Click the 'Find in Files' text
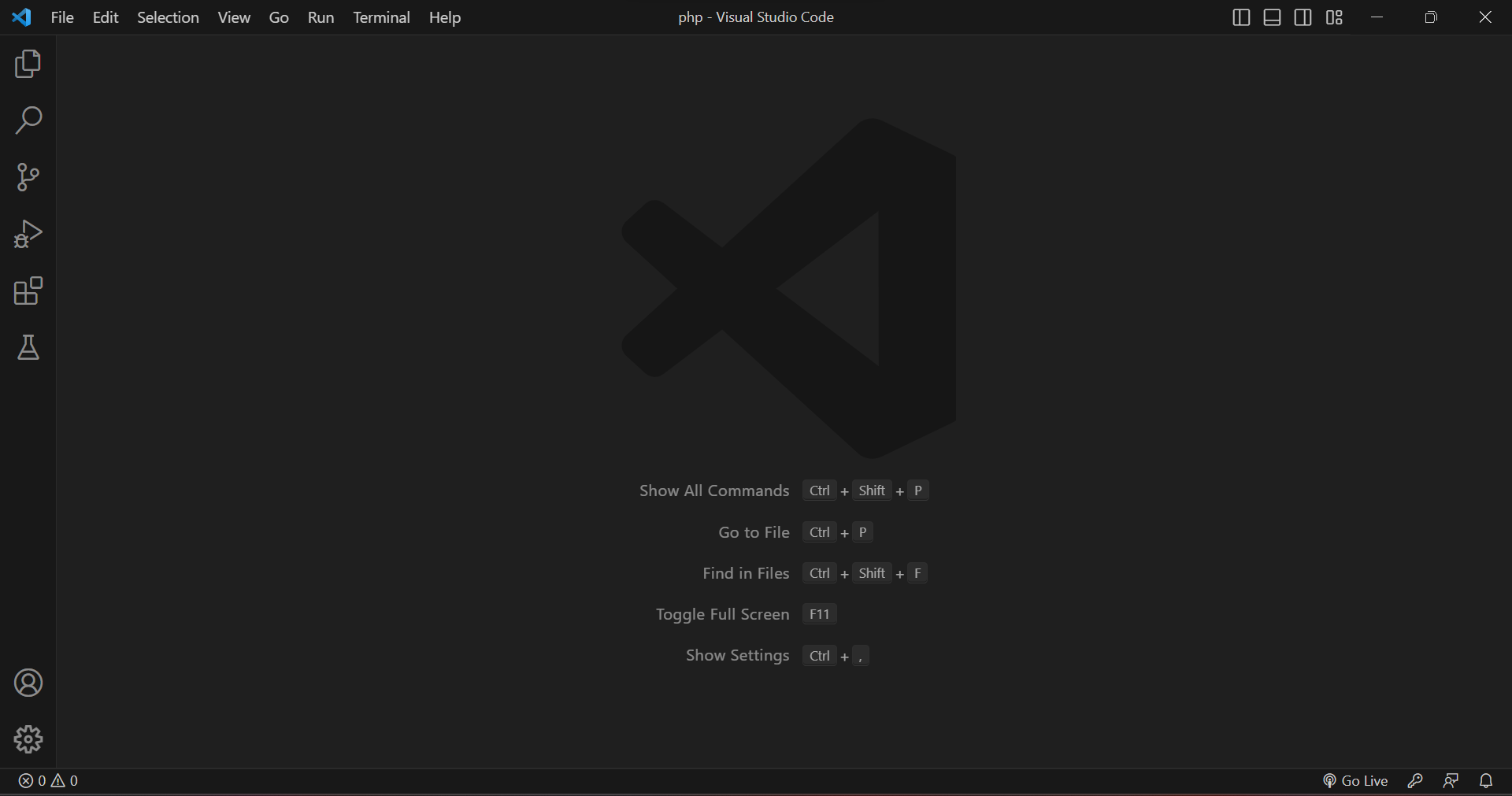 pos(746,573)
